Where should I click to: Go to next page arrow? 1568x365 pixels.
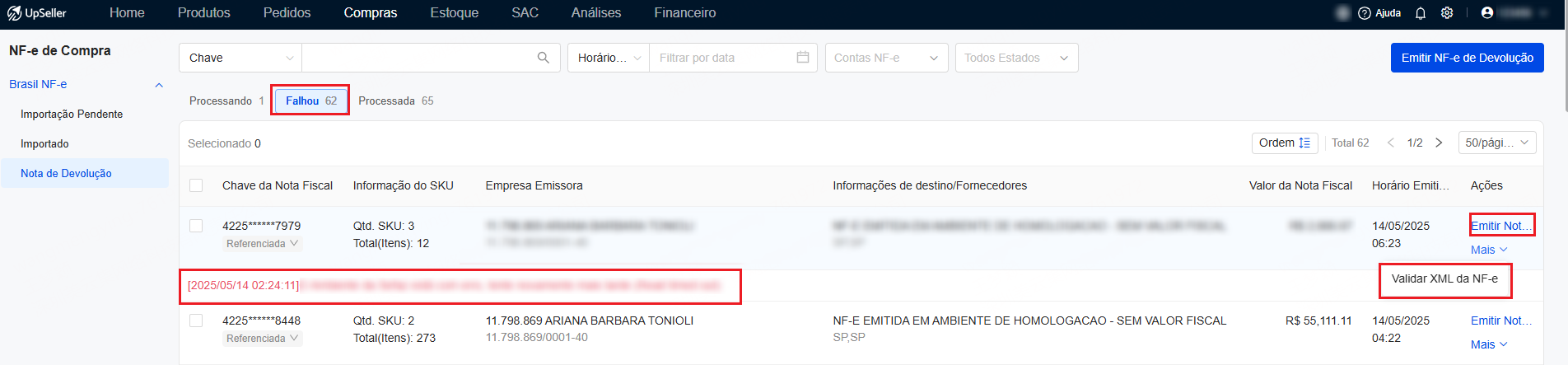(x=1439, y=143)
